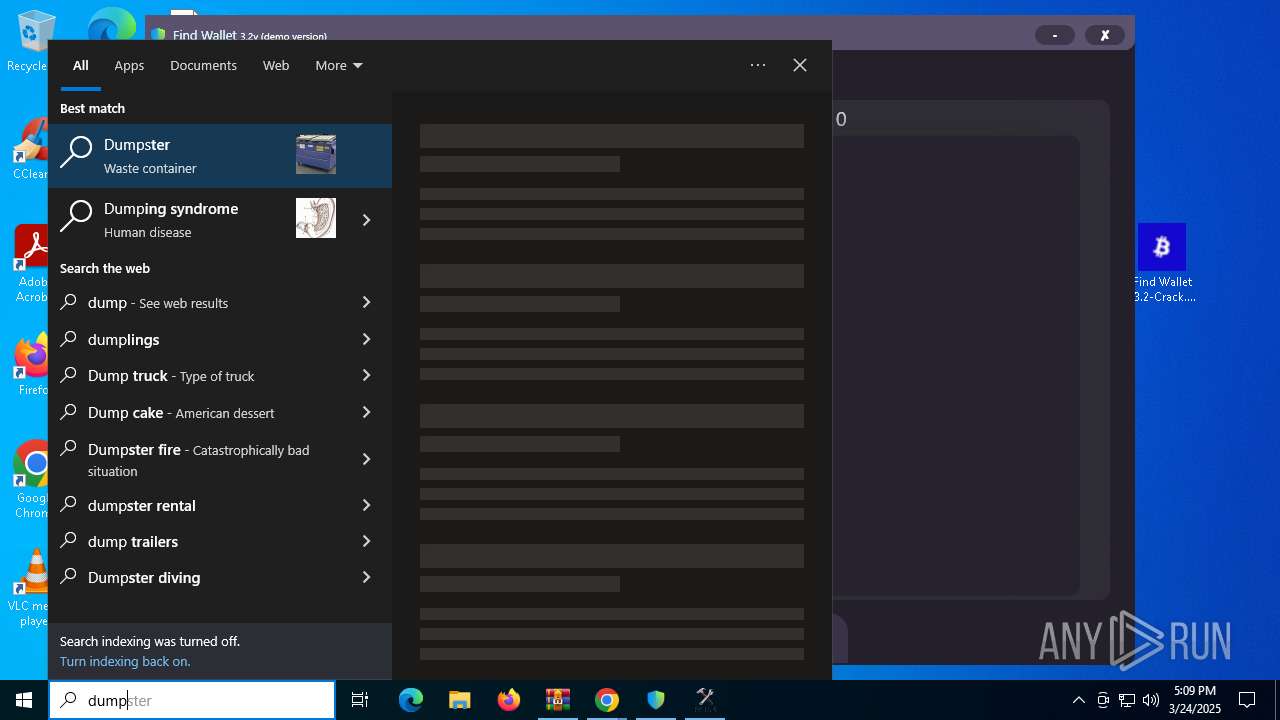1280x720 pixels.
Task: Click 'Turn indexing back on' link
Action: click(x=125, y=661)
